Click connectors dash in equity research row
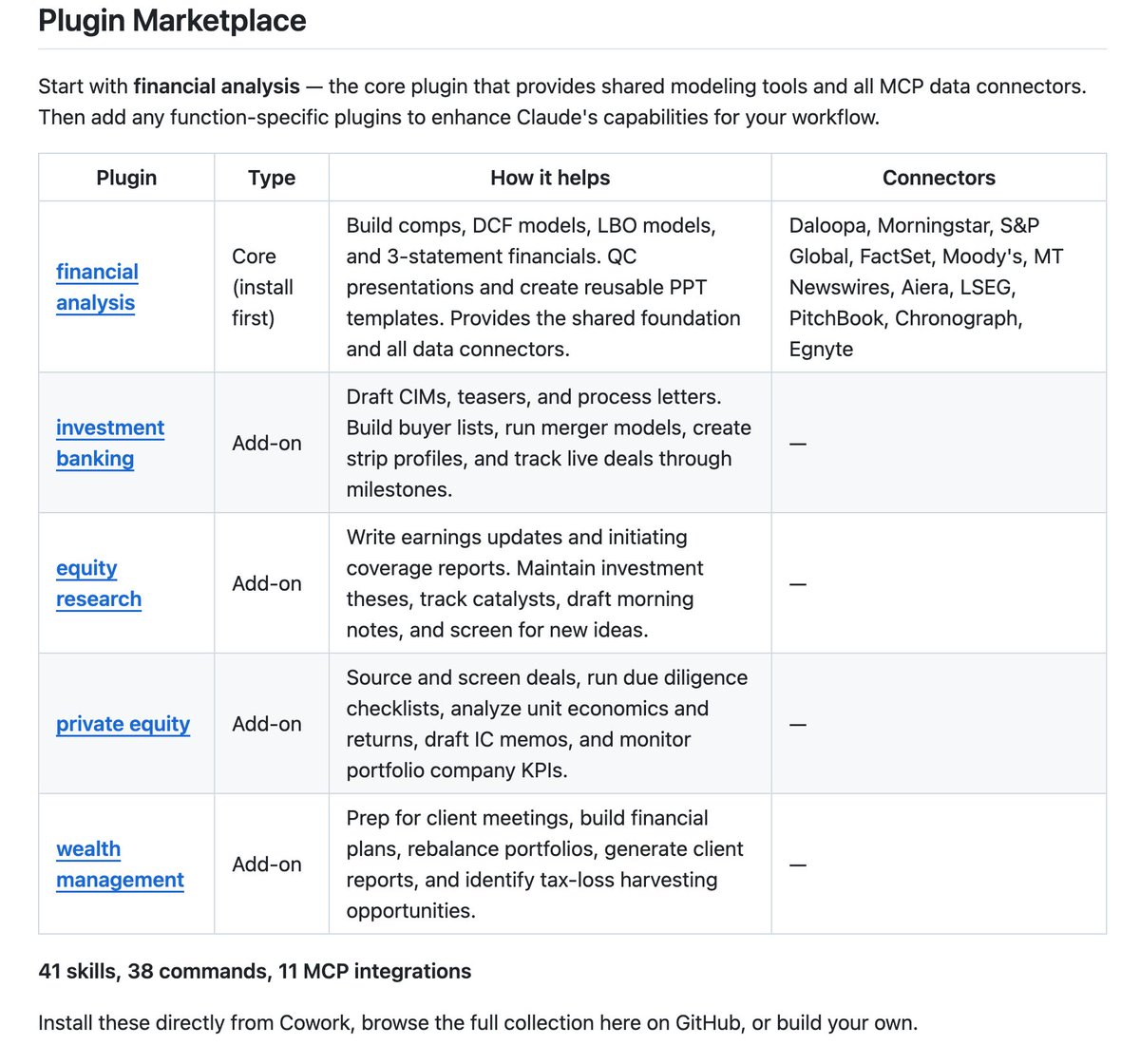The height and width of the screenshot is (1064, 1140). [x=798, y=584]
